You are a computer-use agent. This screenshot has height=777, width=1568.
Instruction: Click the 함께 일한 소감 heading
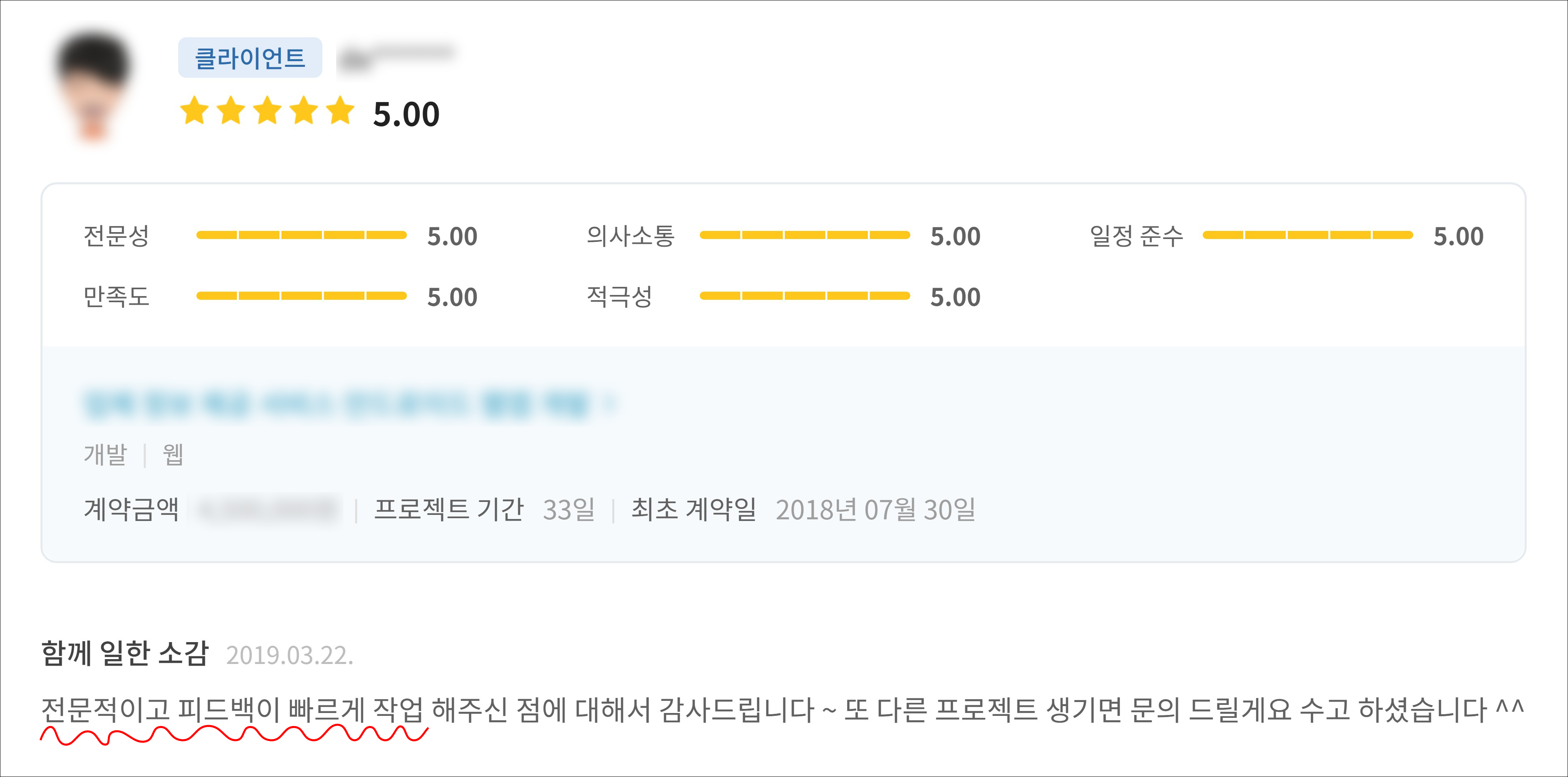126,653
